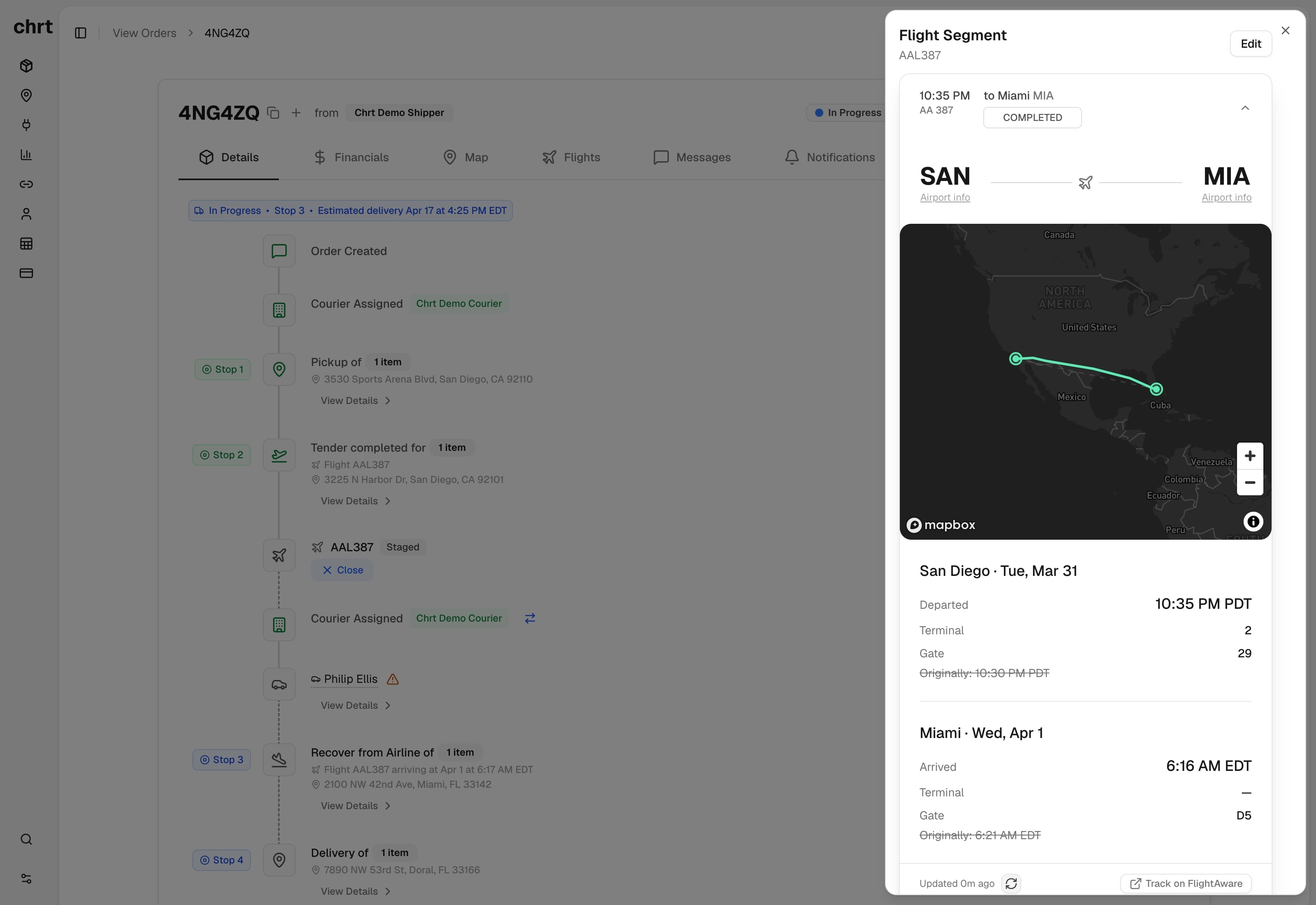Viewport: 1316px width, 905px height.
Task: Click Miami destination marker on map
Action: 1156,389
